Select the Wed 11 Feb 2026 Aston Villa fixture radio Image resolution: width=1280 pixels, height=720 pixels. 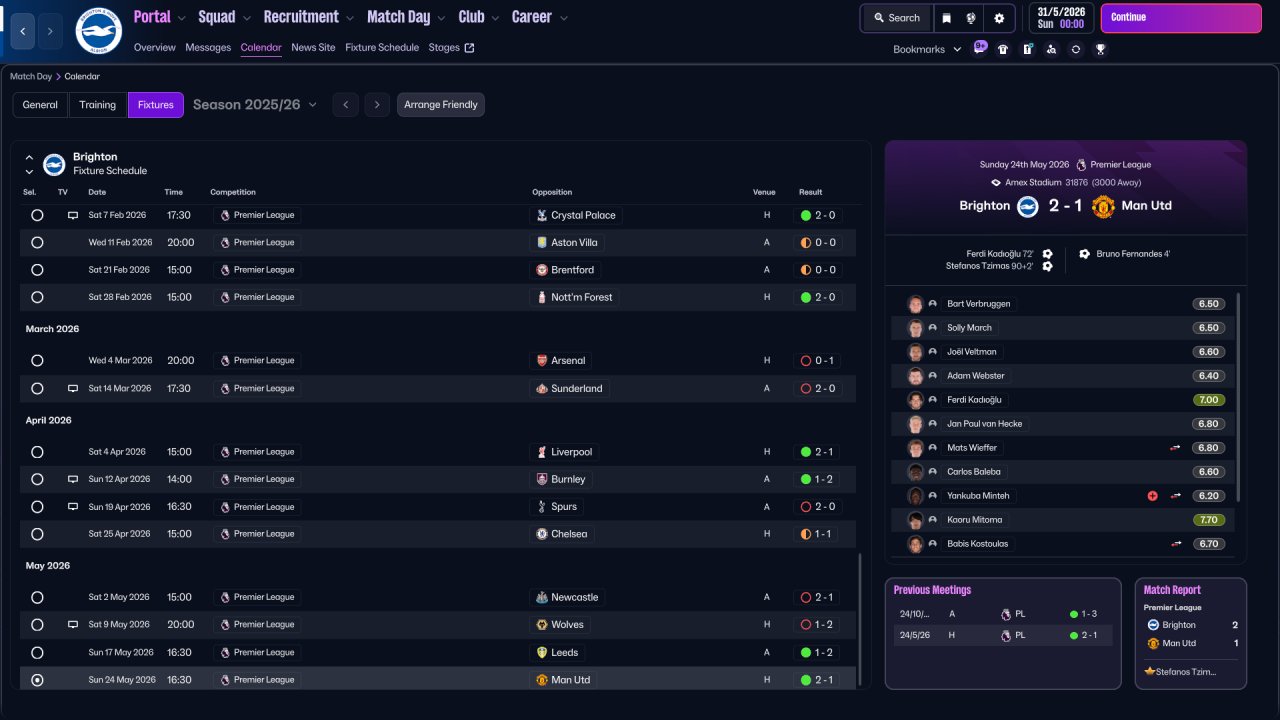pos(37,242)
